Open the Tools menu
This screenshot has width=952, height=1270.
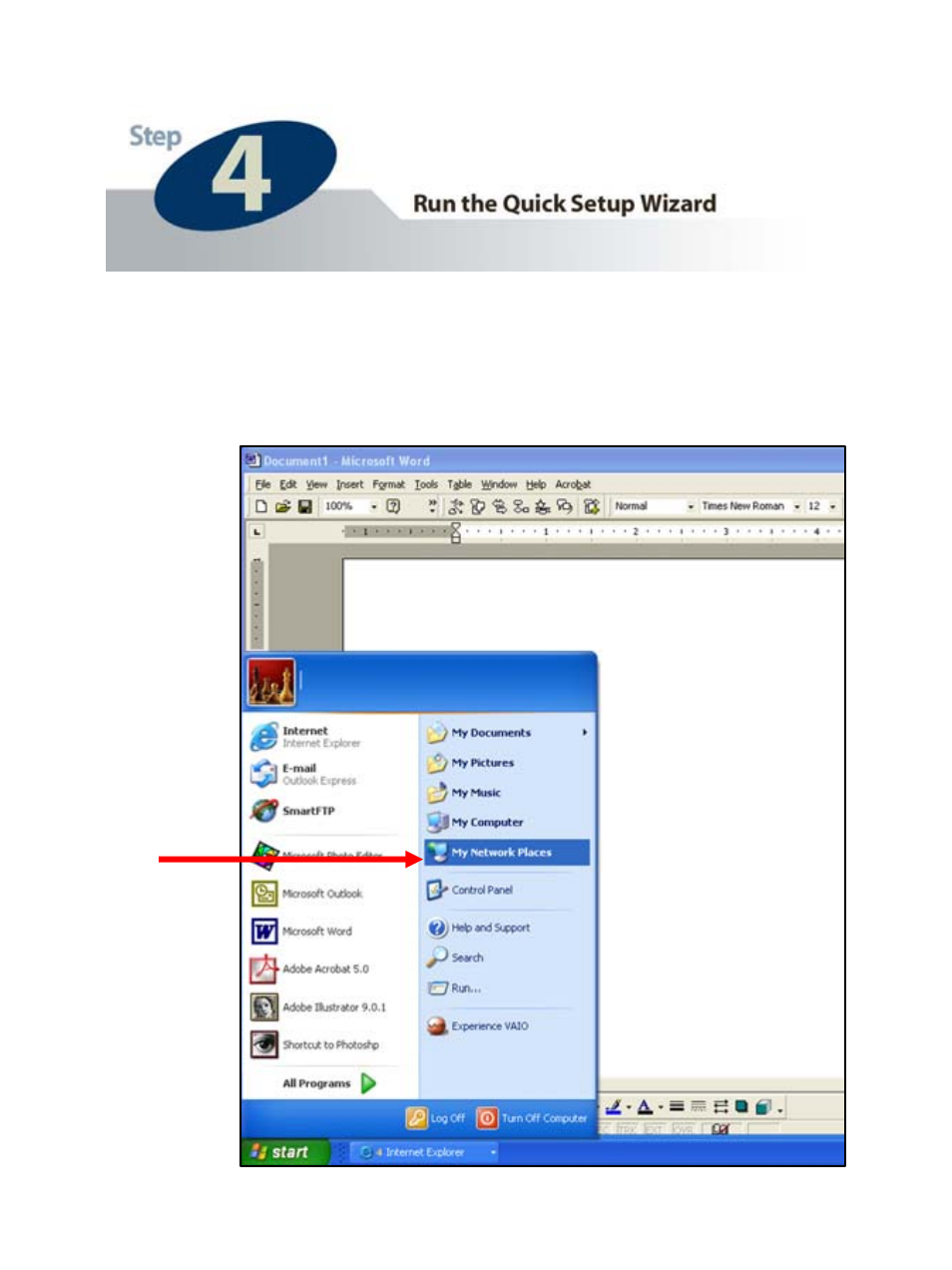coord(426,484)
